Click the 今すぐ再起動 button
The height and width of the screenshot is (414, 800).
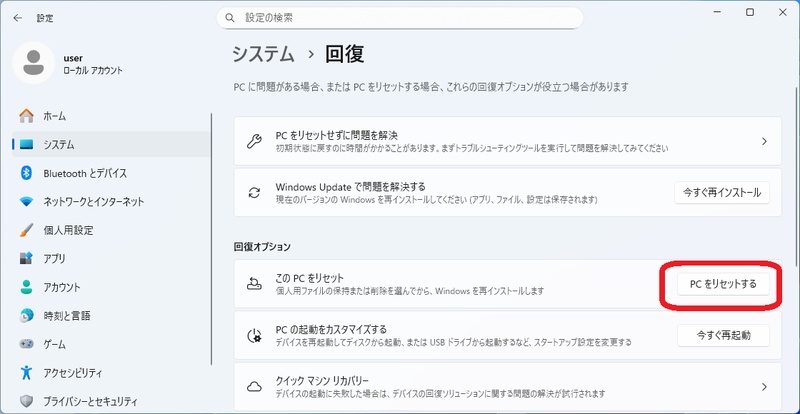(x=723, y=335)
